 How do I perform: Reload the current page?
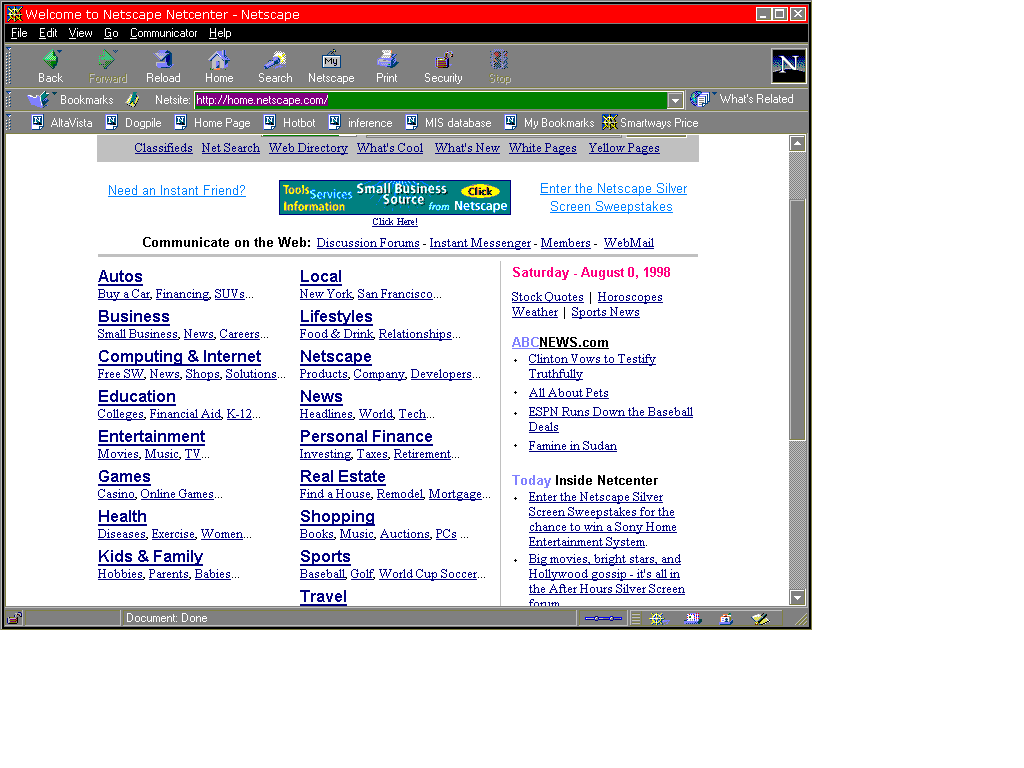163,67
